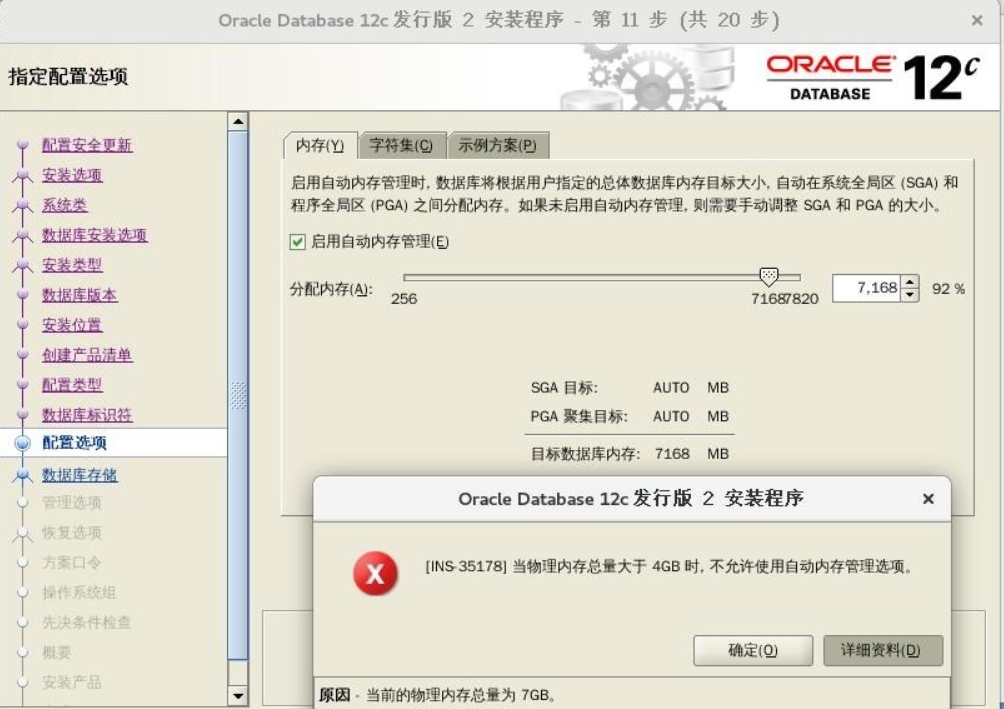
Task: Click the 概要 disabled step
Action: (57, 652)
